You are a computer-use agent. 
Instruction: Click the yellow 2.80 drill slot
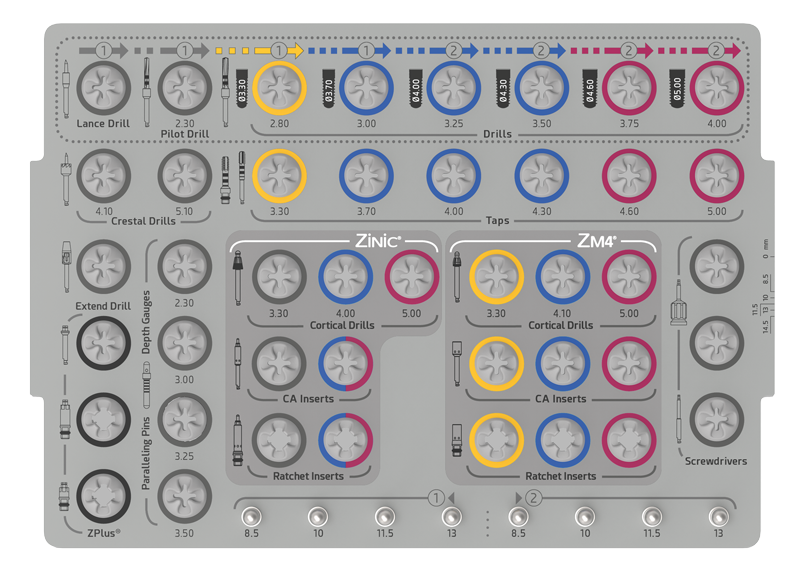(279, 88)
